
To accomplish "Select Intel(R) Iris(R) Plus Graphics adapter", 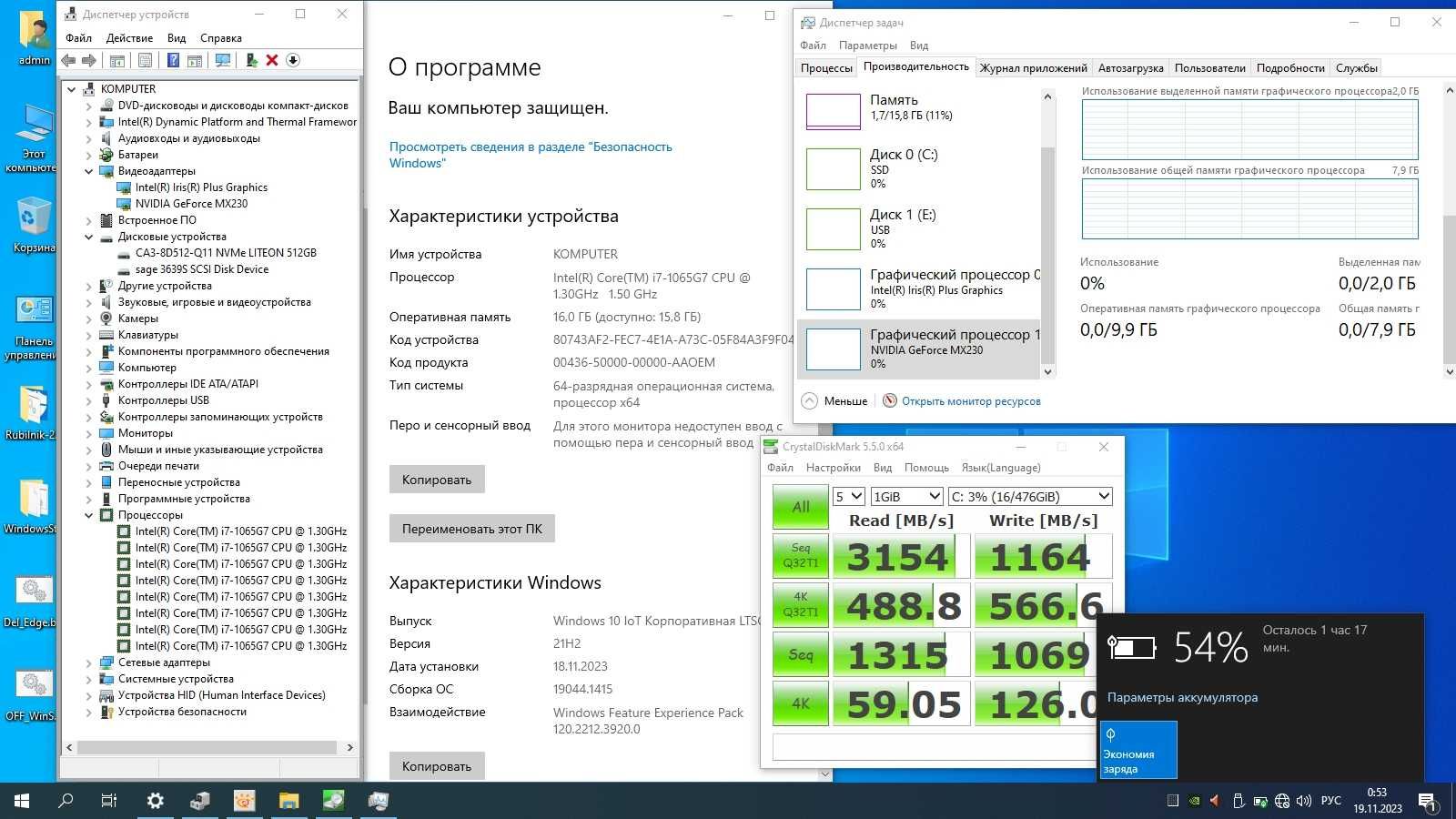I will pyautogui.click(x=201, y=187).
